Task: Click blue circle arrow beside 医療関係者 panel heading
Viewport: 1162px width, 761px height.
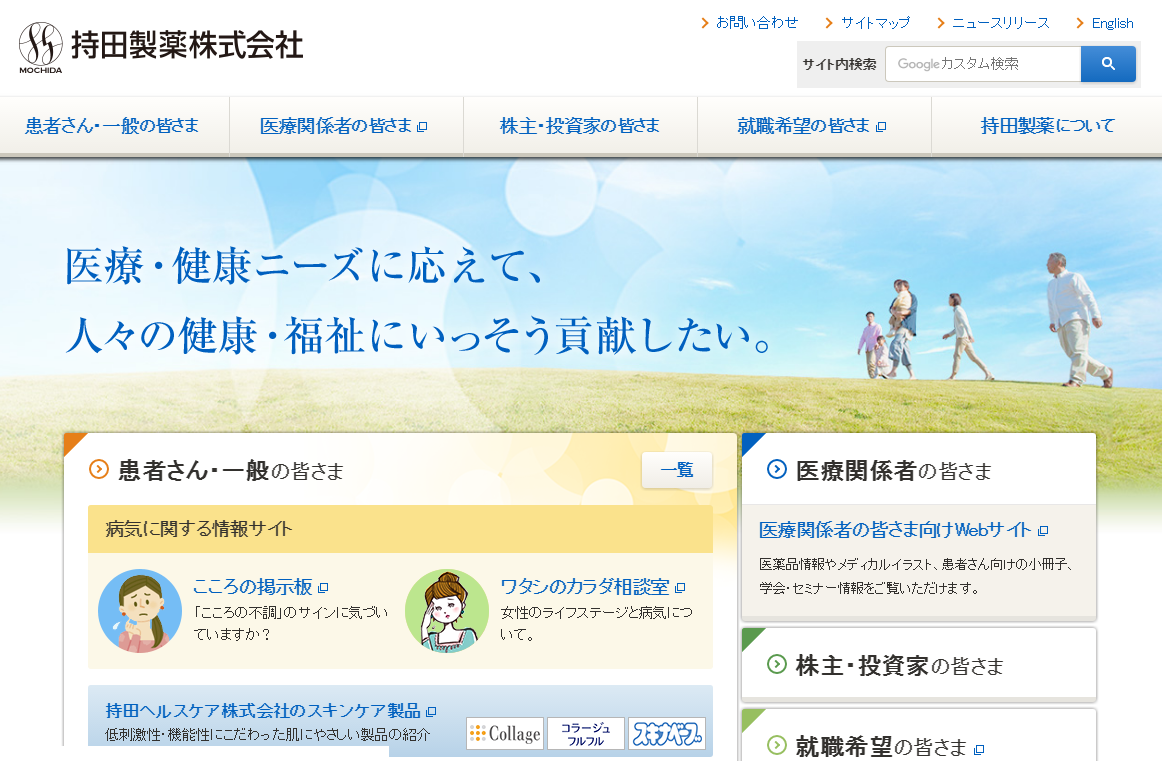Action: pyautogui.click(x=777, y=469)
